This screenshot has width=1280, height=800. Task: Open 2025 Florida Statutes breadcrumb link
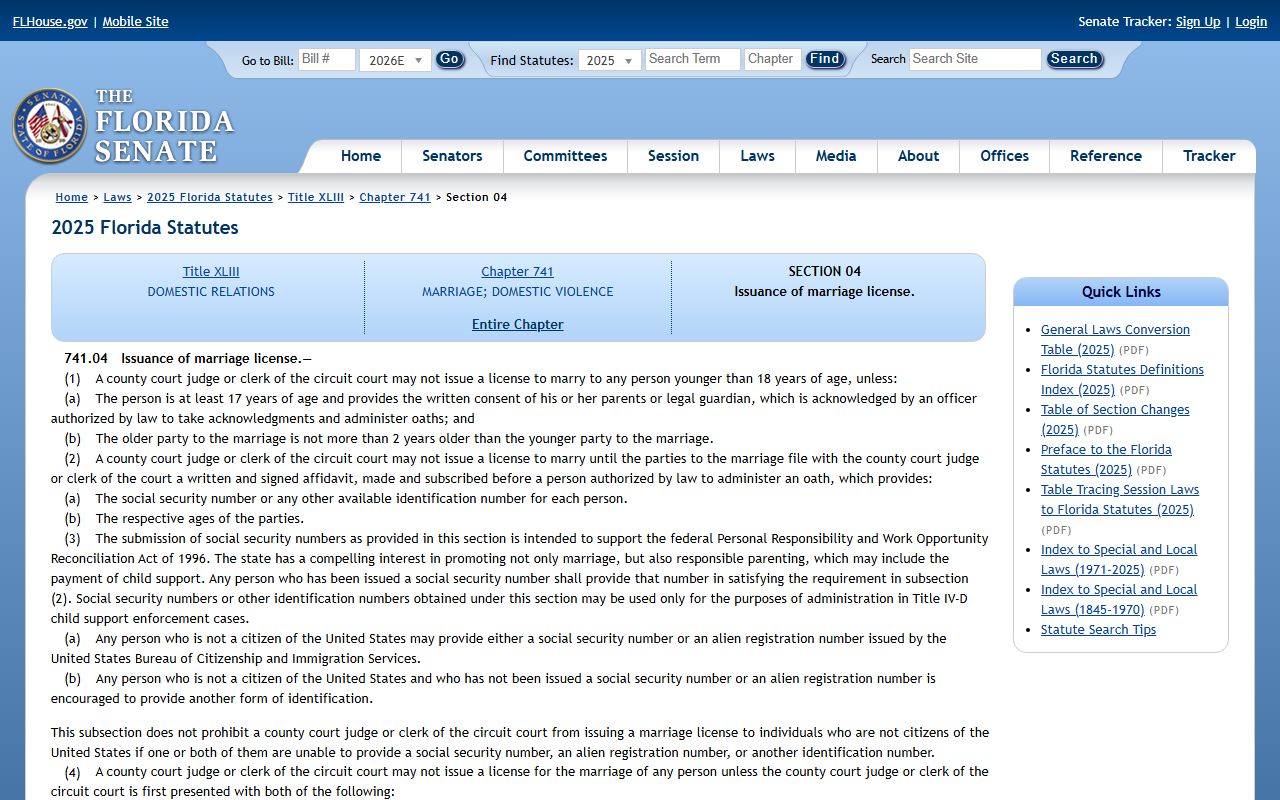pos(210,197)
